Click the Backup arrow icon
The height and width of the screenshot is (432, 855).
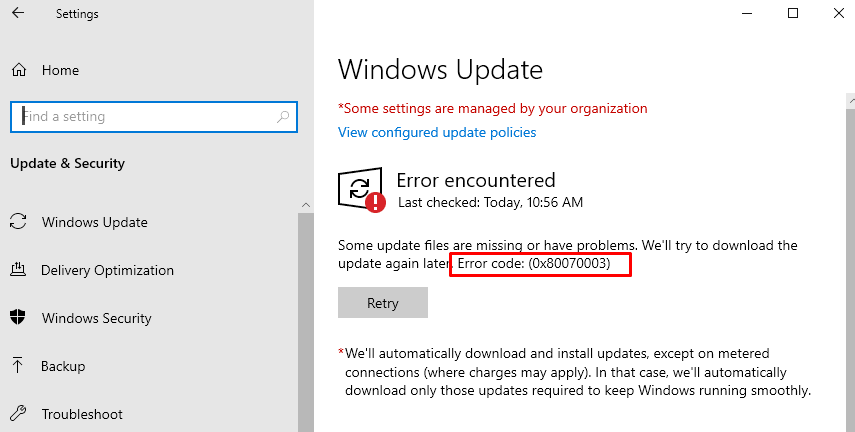(18, 366)
